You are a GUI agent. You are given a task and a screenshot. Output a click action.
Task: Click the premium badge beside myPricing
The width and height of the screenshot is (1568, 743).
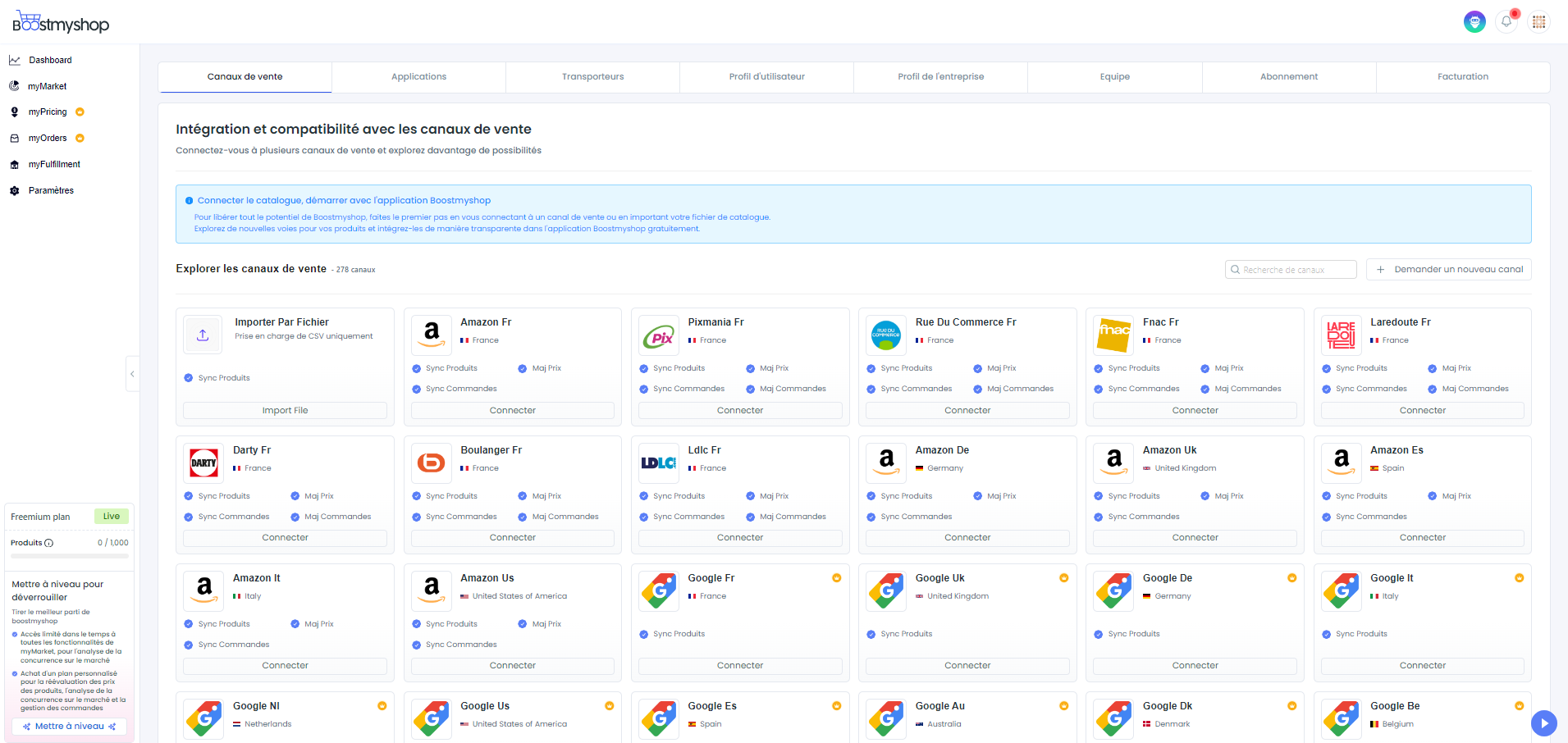click(x=80, y=112)
